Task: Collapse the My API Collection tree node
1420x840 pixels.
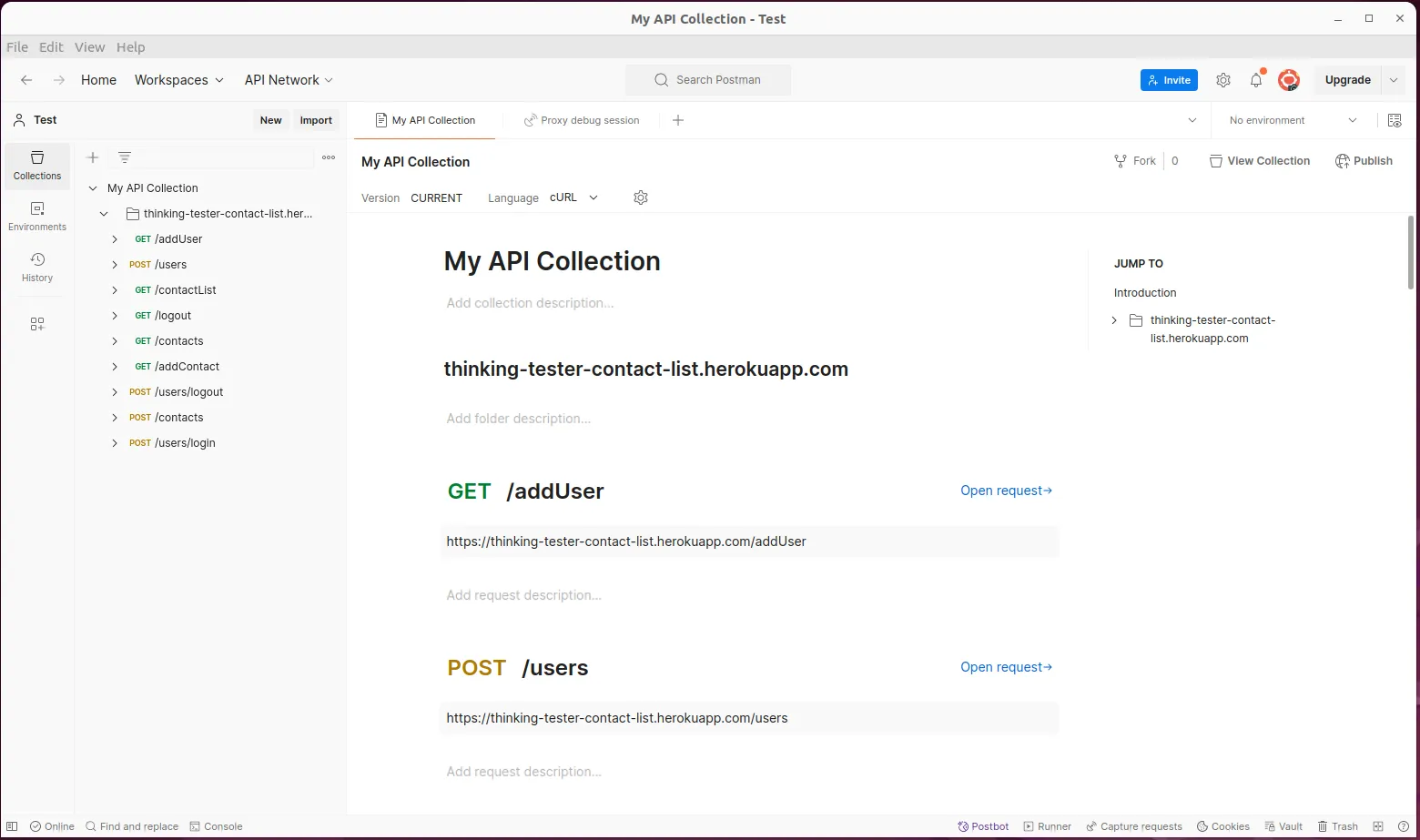Action: click(x=93, y=188)
